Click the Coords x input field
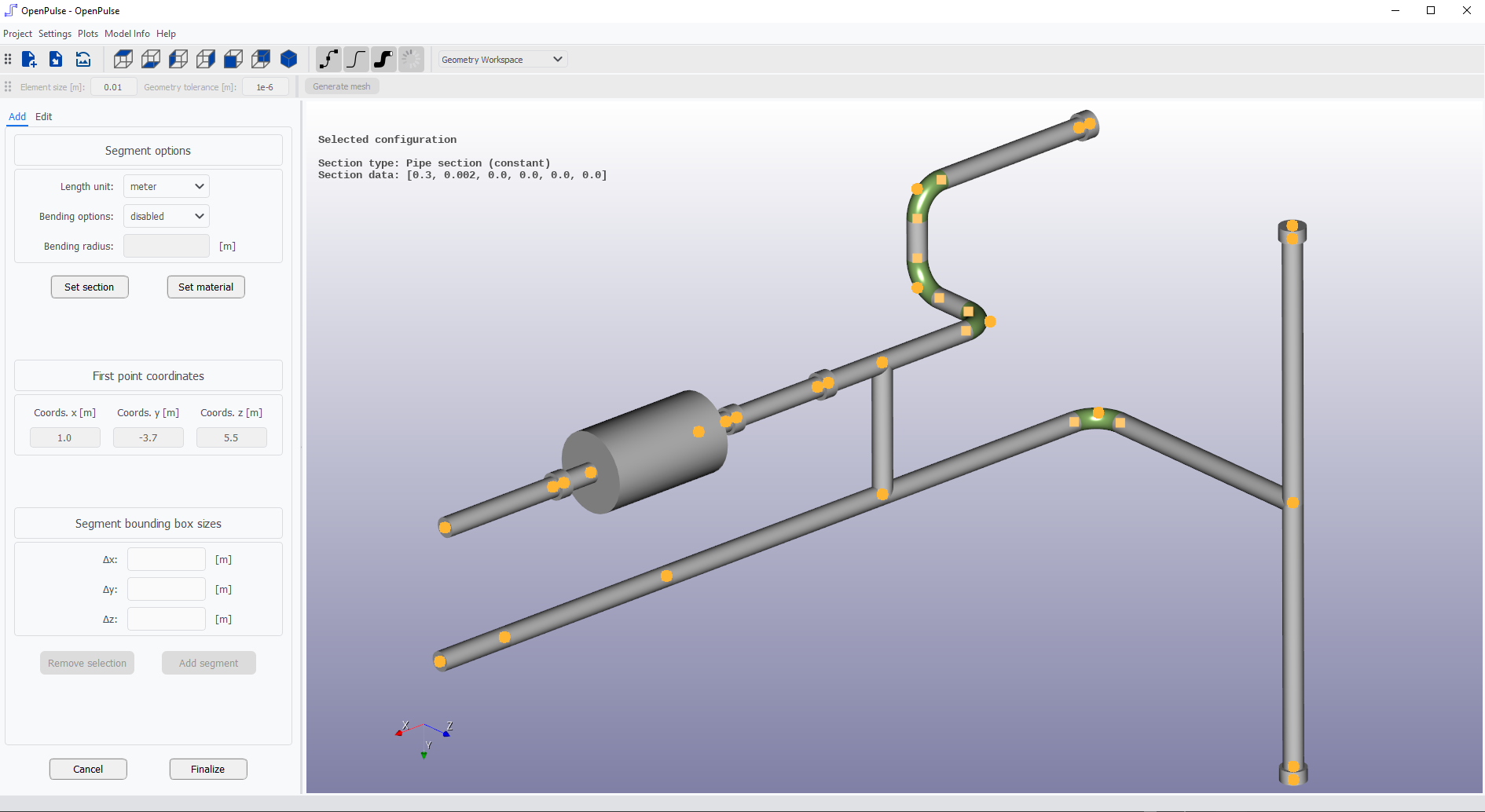1485x812 pixels. (x=64, y=437)
